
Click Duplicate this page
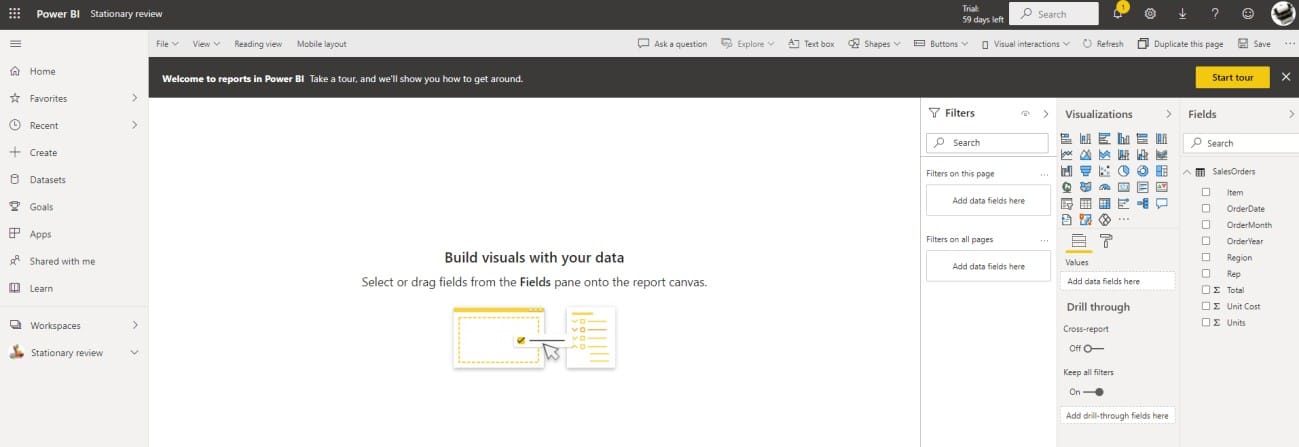tap(1180, 44)
